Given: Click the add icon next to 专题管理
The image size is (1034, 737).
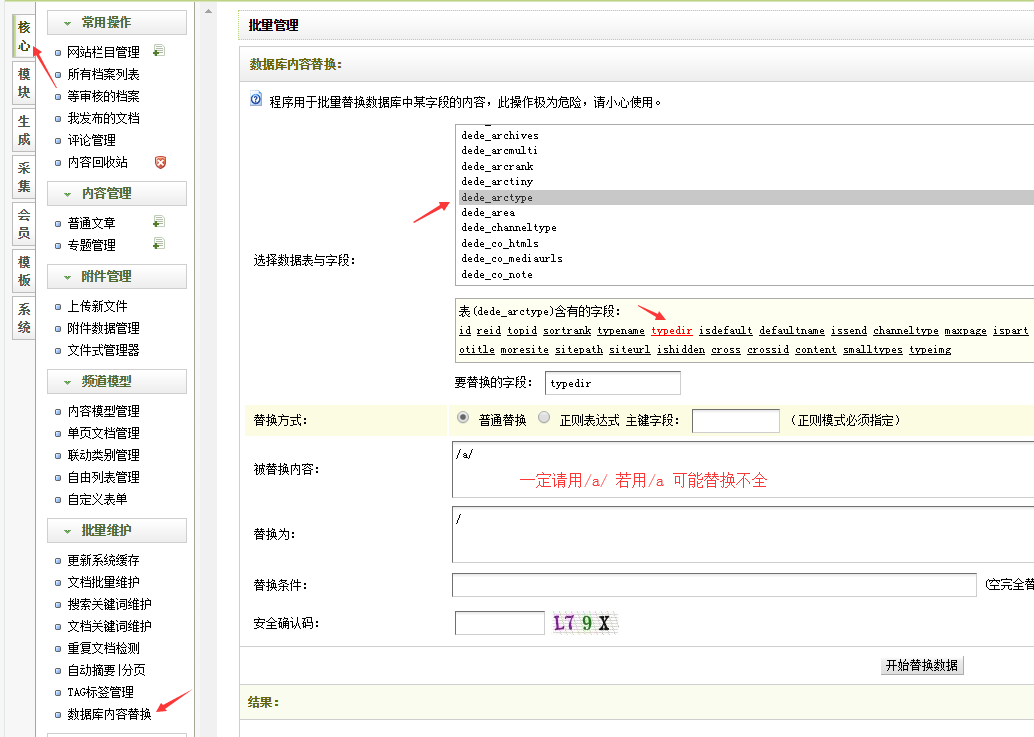Looking at the screenshot, I should click(158, 244).
